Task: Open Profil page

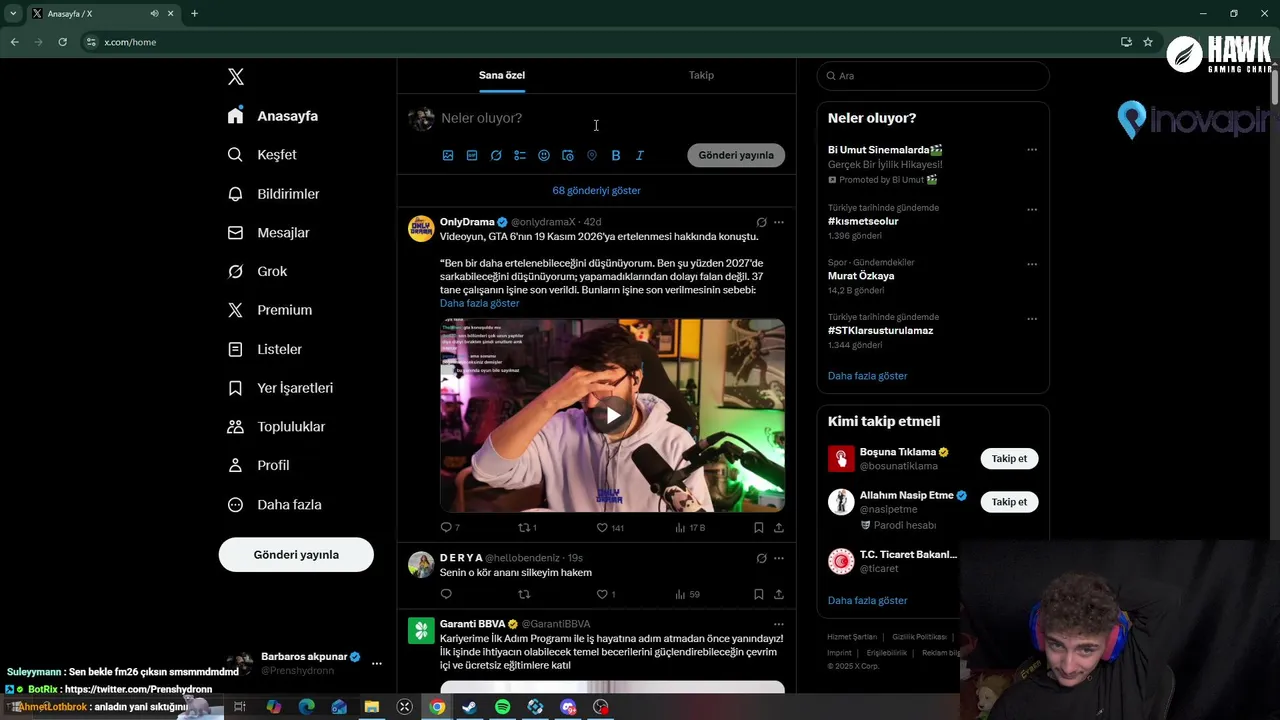Action: coord(258,466)
